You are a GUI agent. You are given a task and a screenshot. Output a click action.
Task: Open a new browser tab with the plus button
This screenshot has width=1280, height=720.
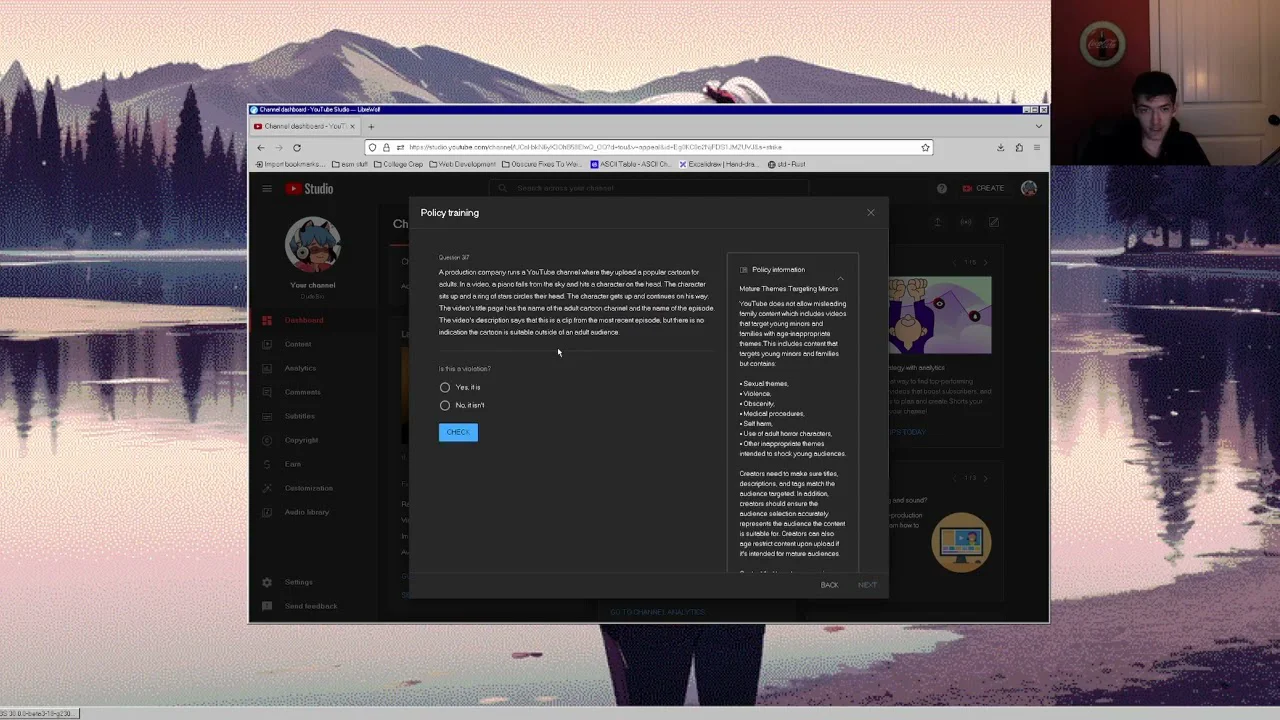(x=371, y=126)
